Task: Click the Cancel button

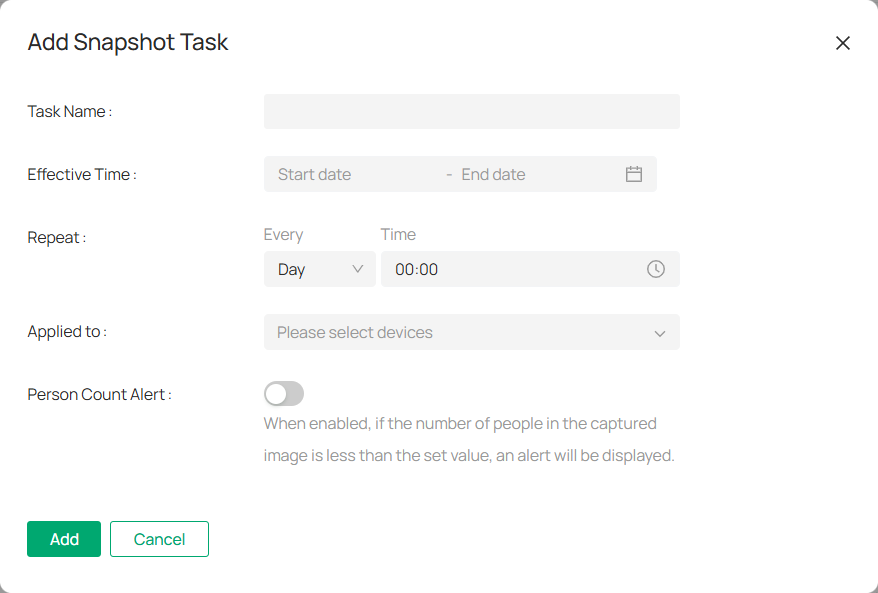Action: click(x=159, y=538)
